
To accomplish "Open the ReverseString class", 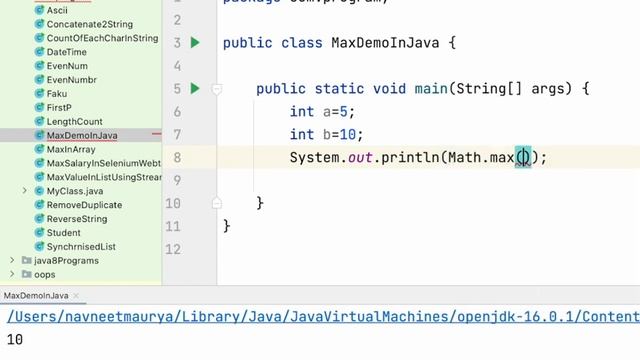I will (x=77, y=218).
